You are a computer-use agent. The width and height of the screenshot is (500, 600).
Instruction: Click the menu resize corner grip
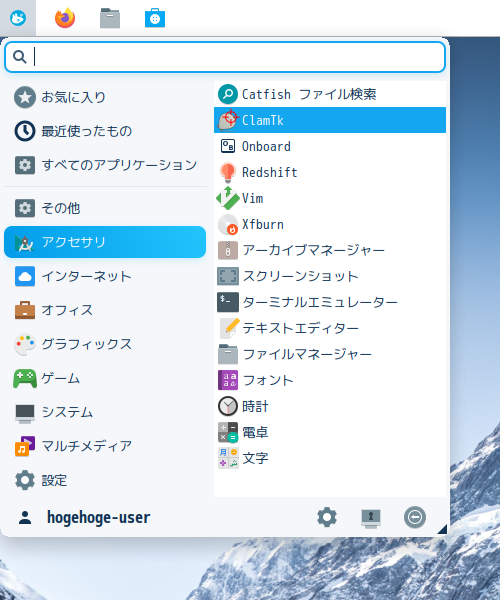coord(442,529)
